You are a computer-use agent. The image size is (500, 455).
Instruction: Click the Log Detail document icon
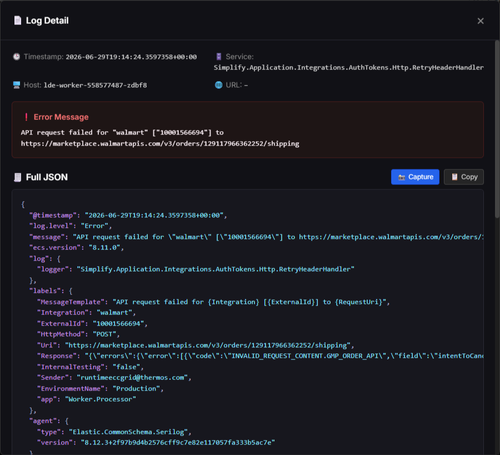[x=18, y=21]
